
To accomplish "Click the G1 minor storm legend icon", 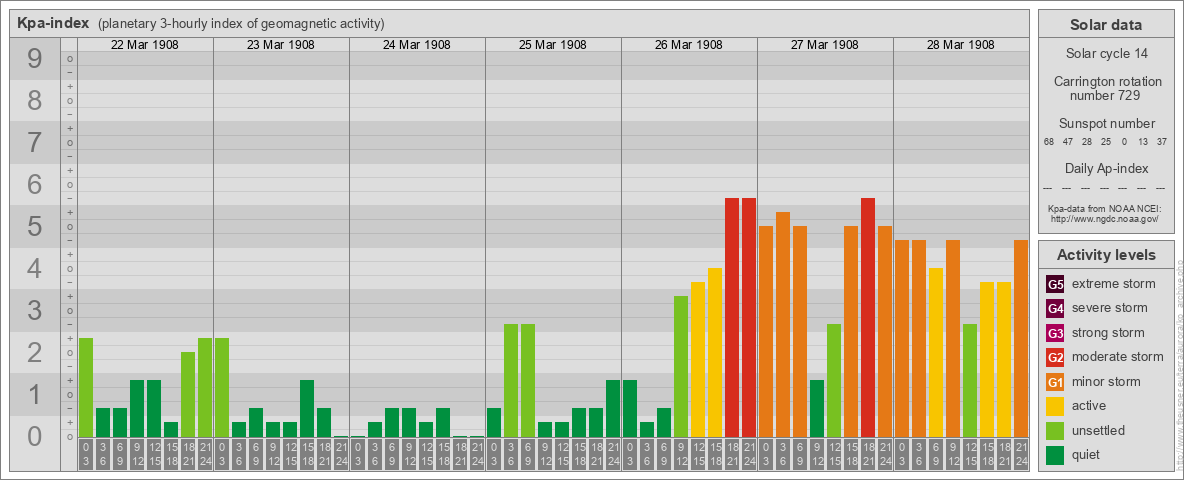I will [x=1055, y=381].
